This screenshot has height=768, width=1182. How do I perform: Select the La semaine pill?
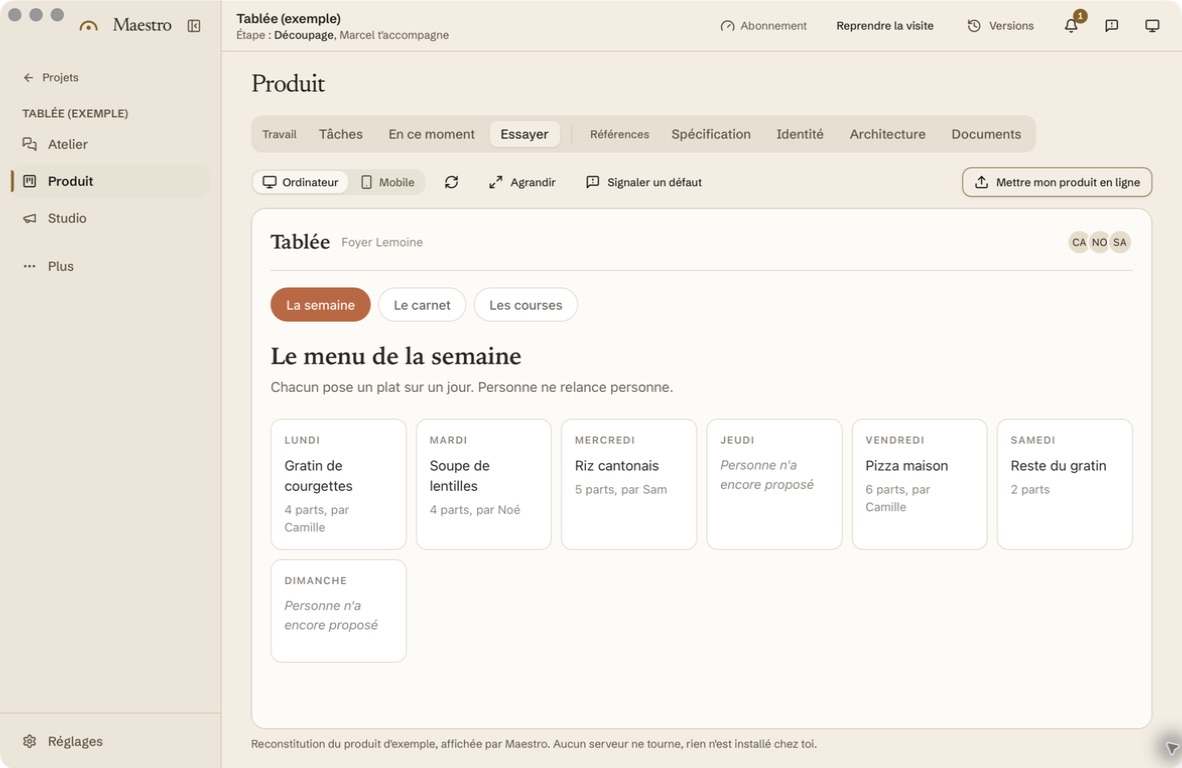click(320, 305)
